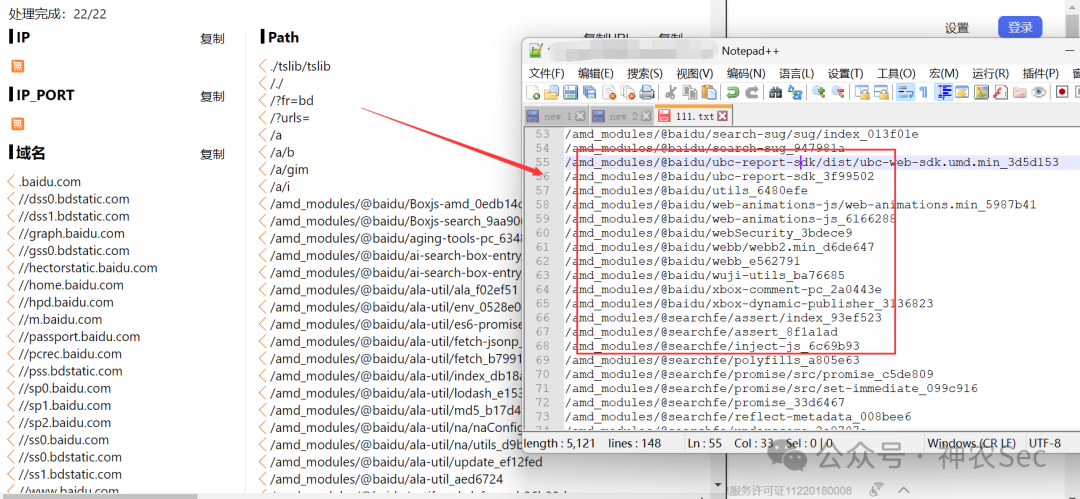Toggle synchronize vertical scrolling

[862, 92]
